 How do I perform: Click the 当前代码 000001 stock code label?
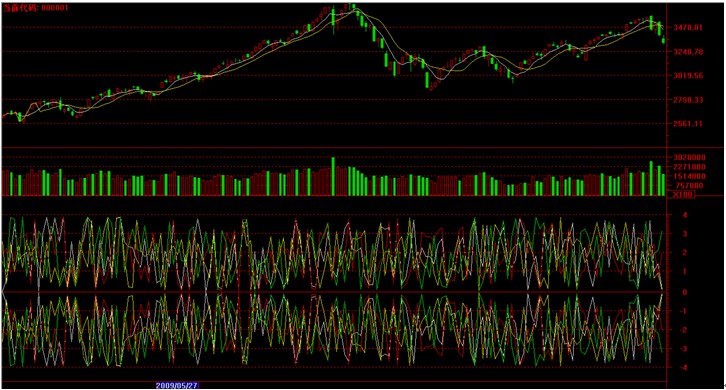[x=36, y=8]
